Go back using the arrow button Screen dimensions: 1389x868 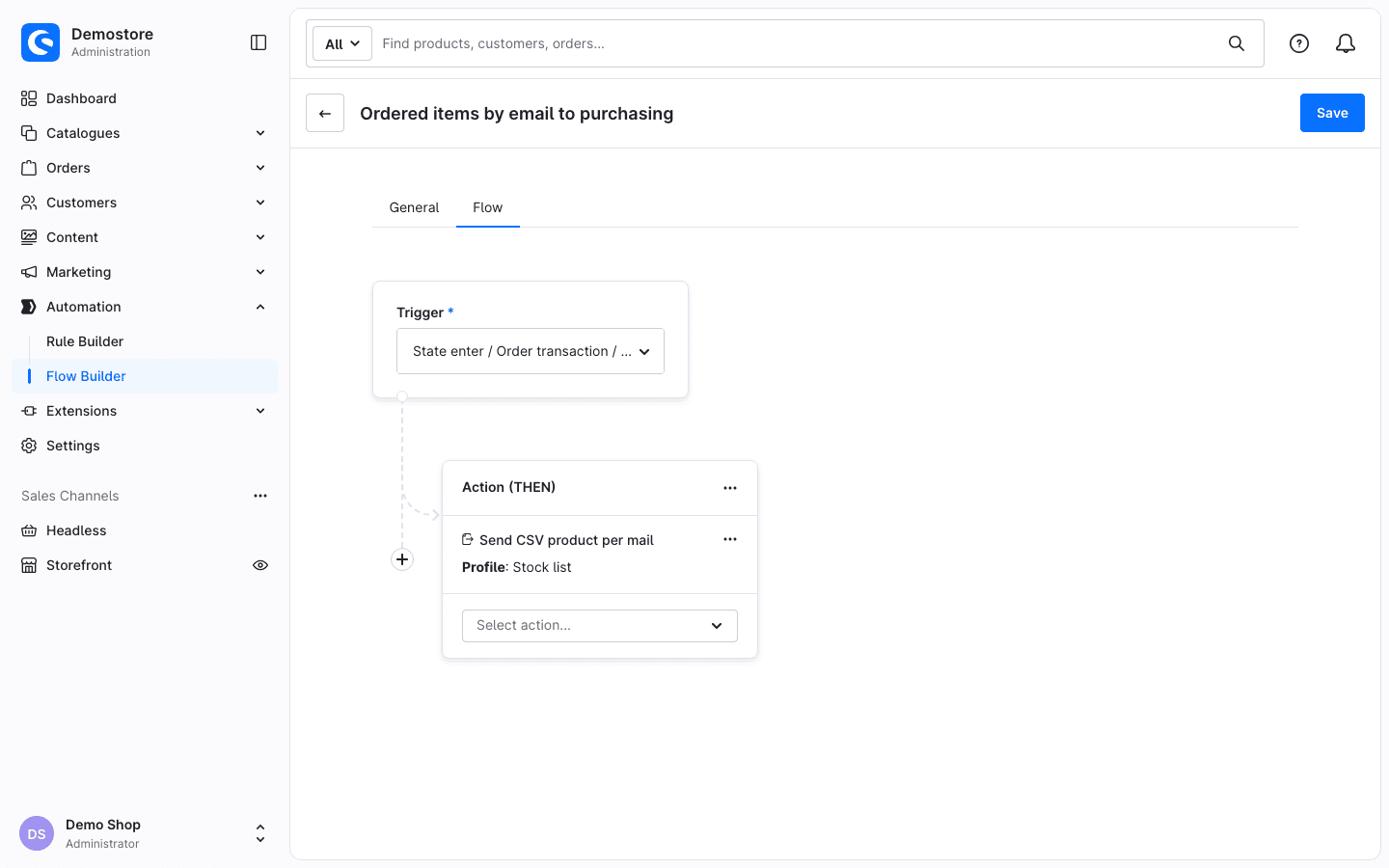pyautogui.click(x=325, y=113)
